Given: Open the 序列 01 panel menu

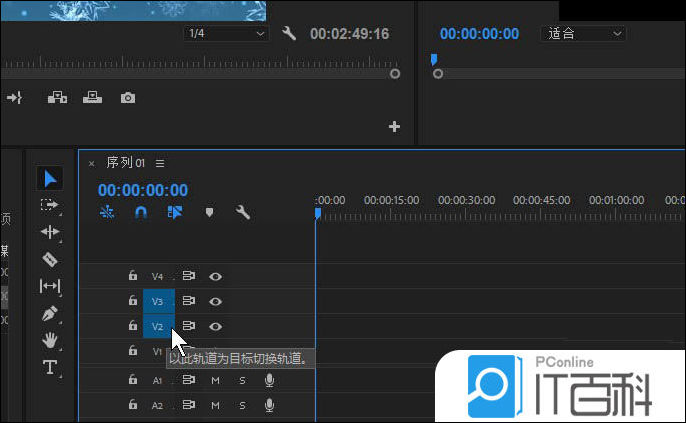Looking at the screenshot, I should pos(160,163).
